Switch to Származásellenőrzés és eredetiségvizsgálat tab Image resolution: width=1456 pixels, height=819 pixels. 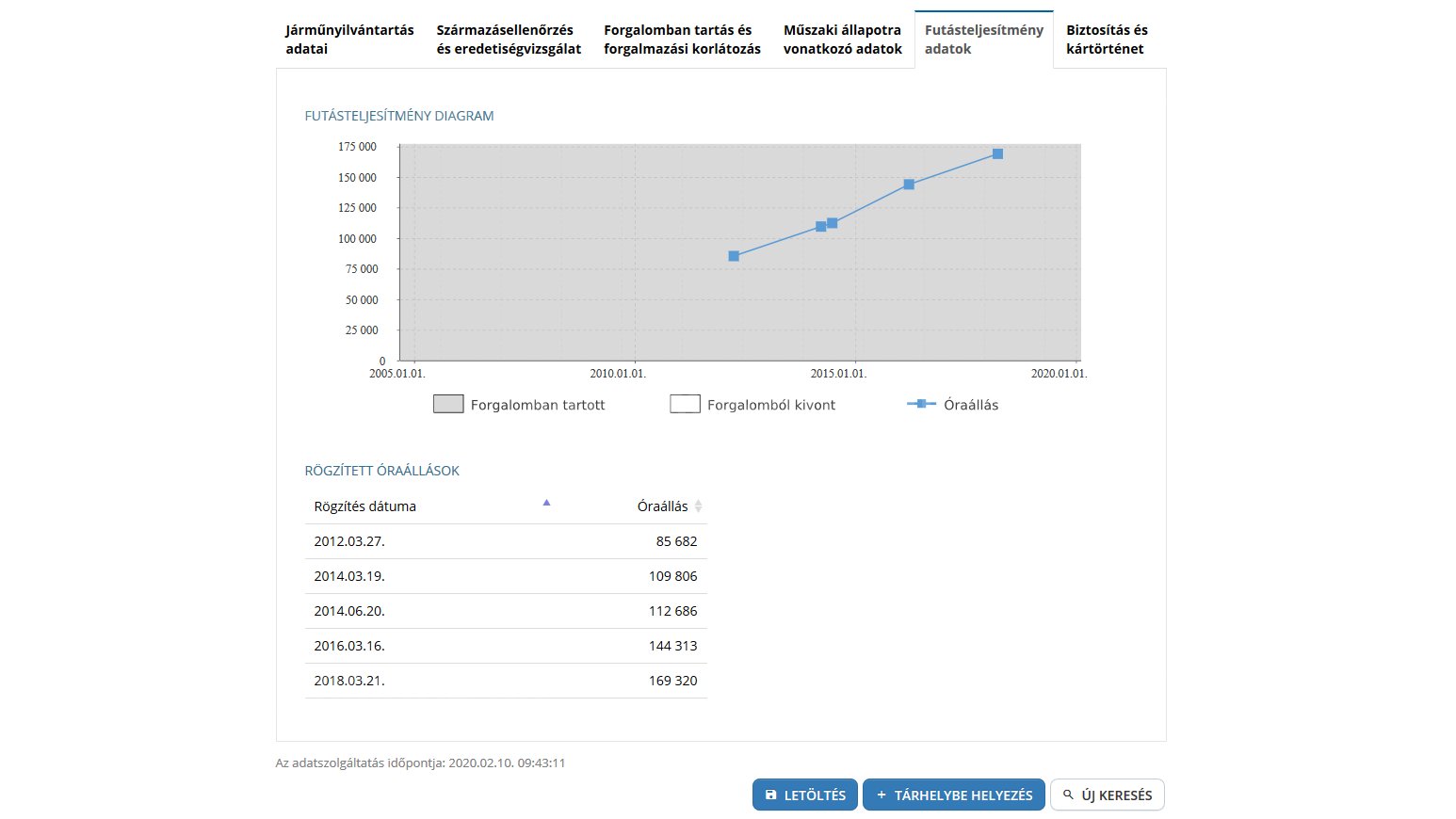click(x=509, y=40)
